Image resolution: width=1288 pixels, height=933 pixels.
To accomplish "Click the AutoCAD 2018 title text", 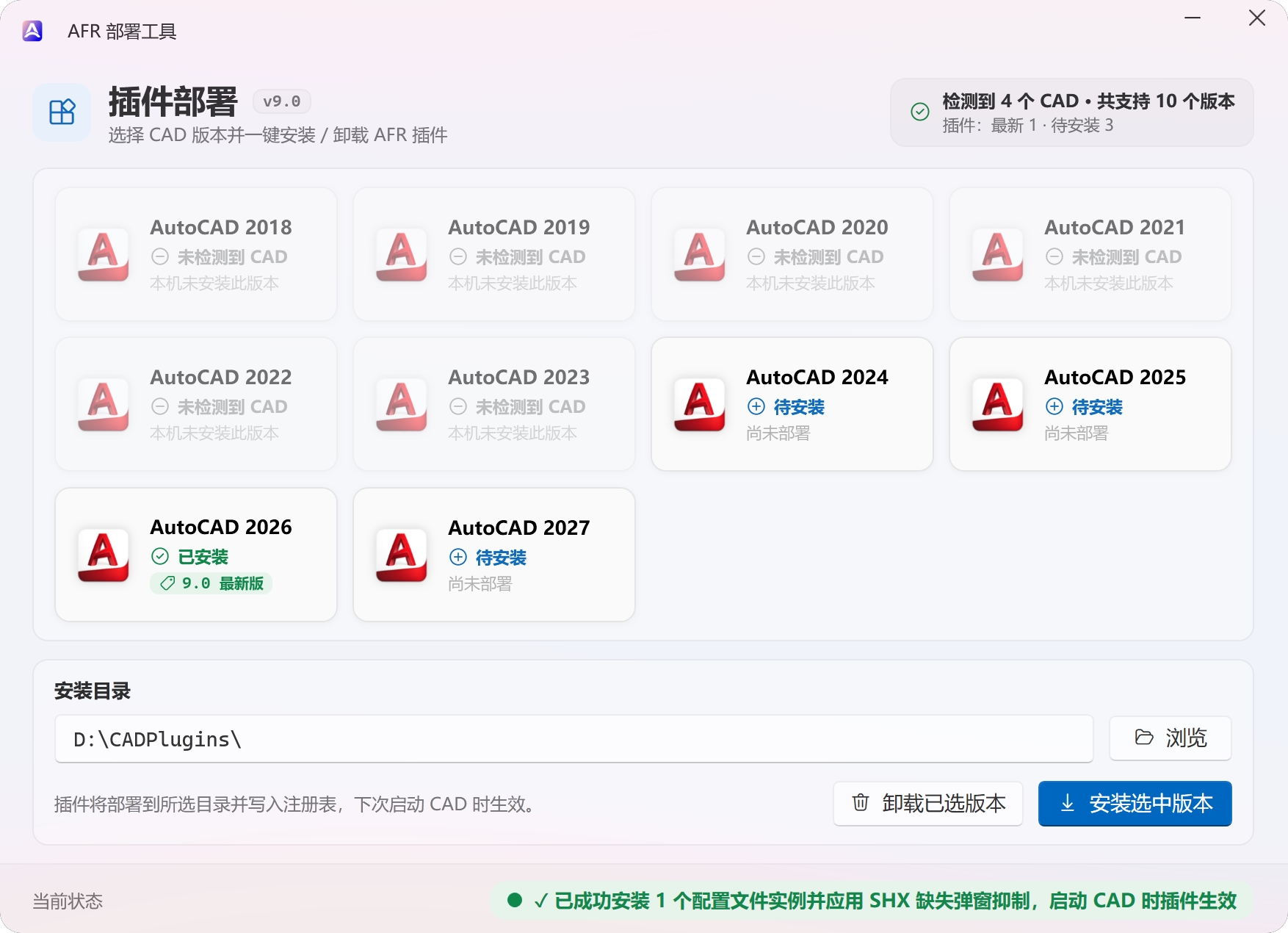I will pyautogui.click(x=221, y=228).
